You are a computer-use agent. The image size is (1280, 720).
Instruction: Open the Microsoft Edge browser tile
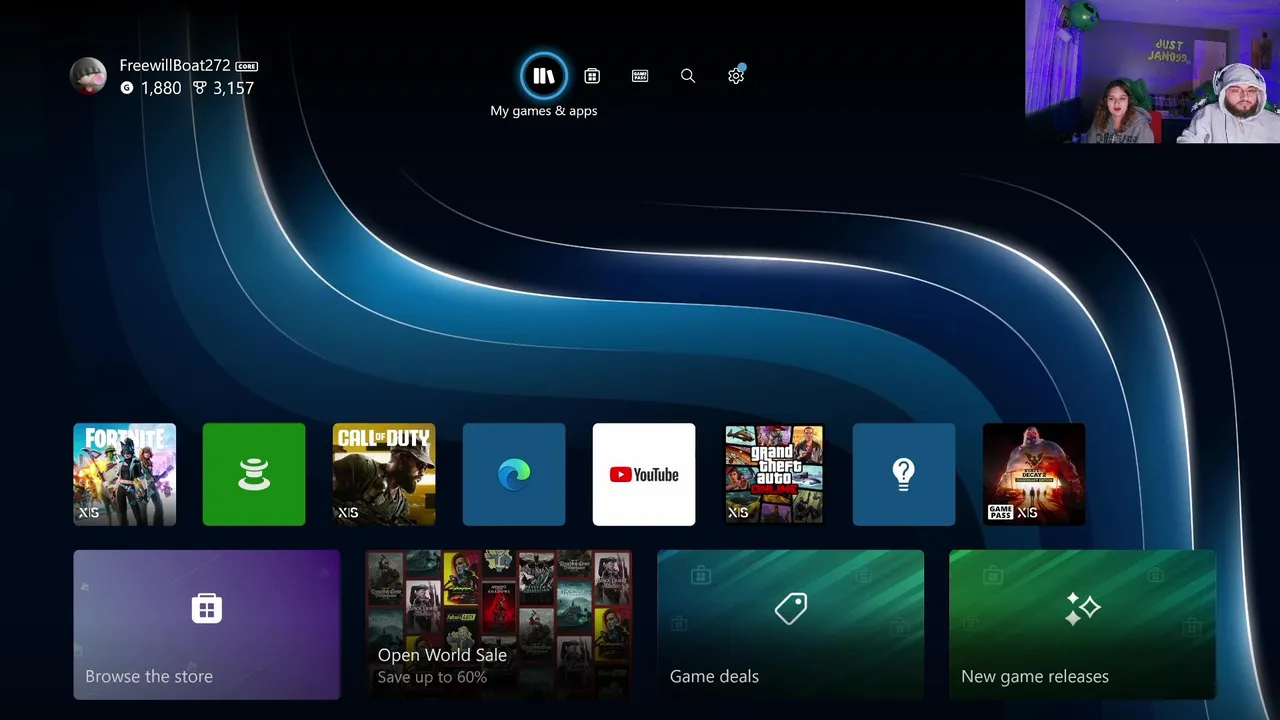click(514, 474)
